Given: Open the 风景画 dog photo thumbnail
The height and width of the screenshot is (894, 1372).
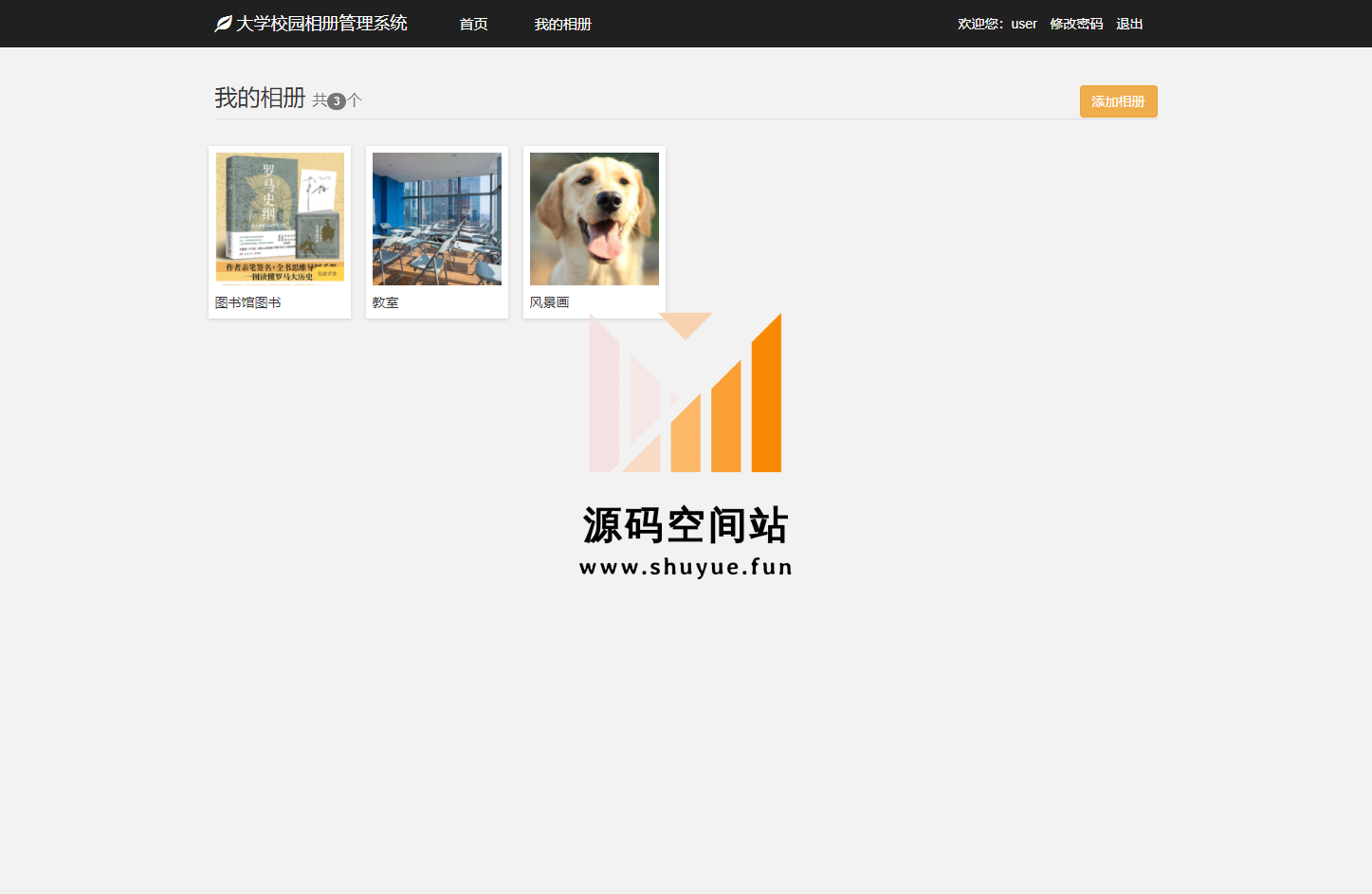Looking at the screenshot, I should 595,219.
